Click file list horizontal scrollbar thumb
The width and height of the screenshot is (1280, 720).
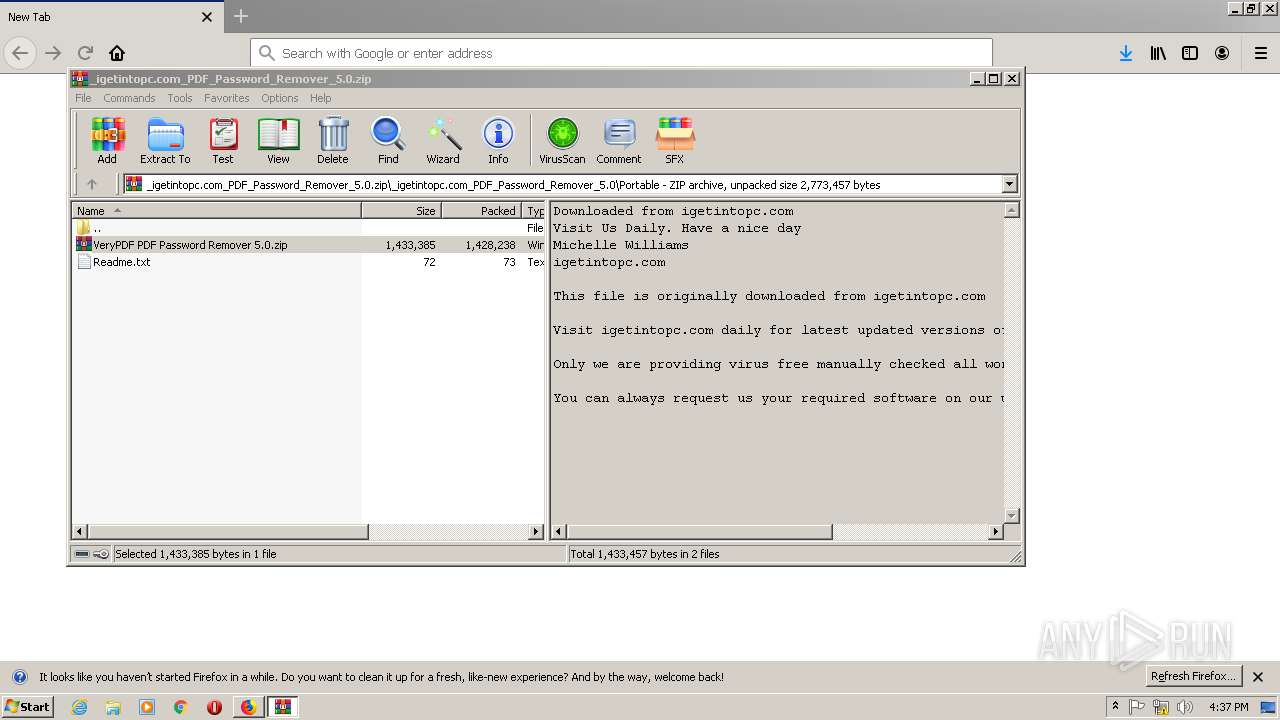tap(228, 532)
